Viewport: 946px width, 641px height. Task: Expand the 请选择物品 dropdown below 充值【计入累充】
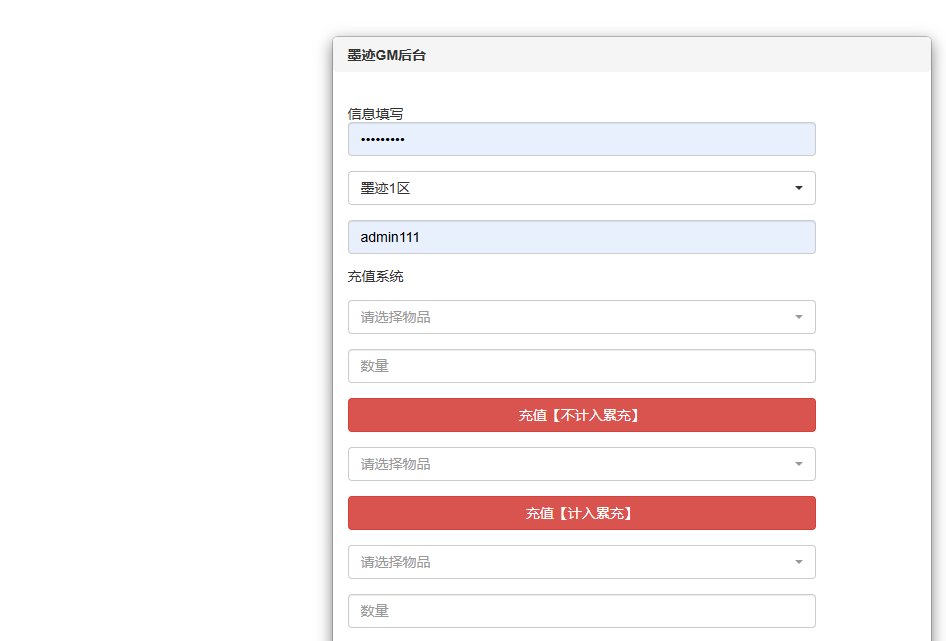pyautogui.click(x=582, y=563)
